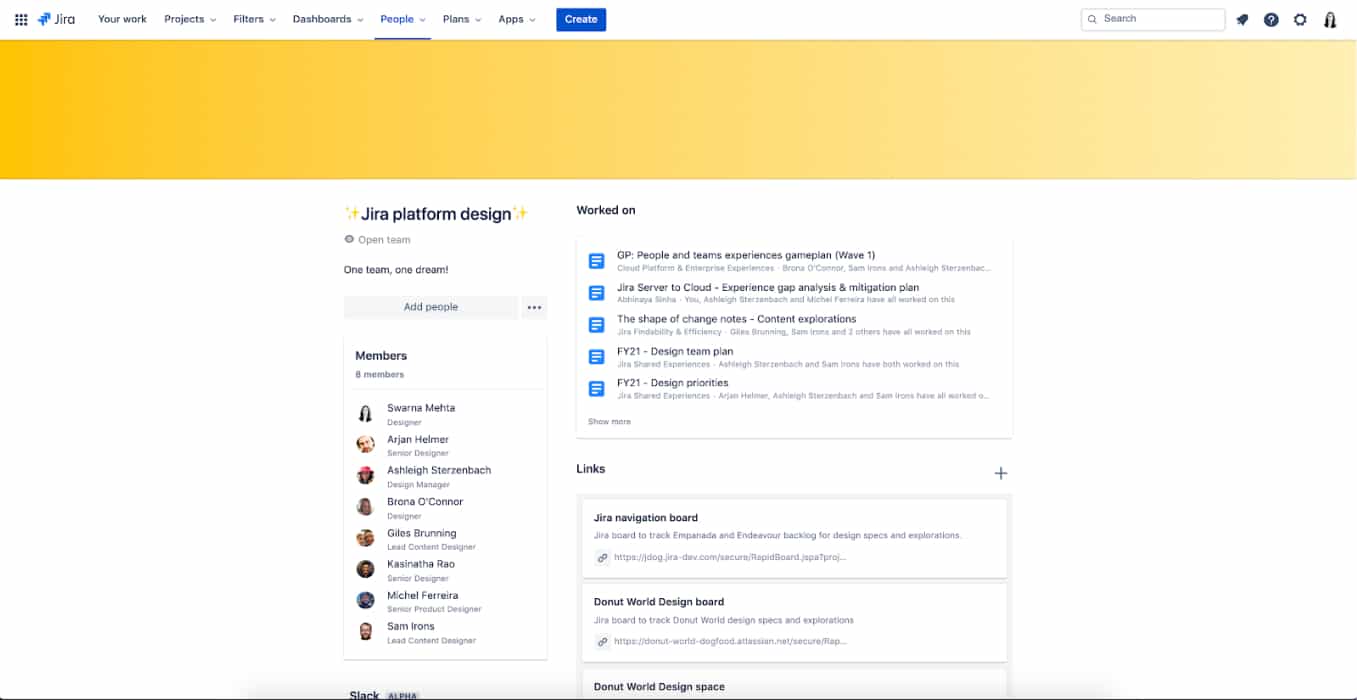Image resolution: width=1357 pixels, height=700 pixels.
Task: Open Jira settings with the gear icon
Action: (x=1300, y=19)
